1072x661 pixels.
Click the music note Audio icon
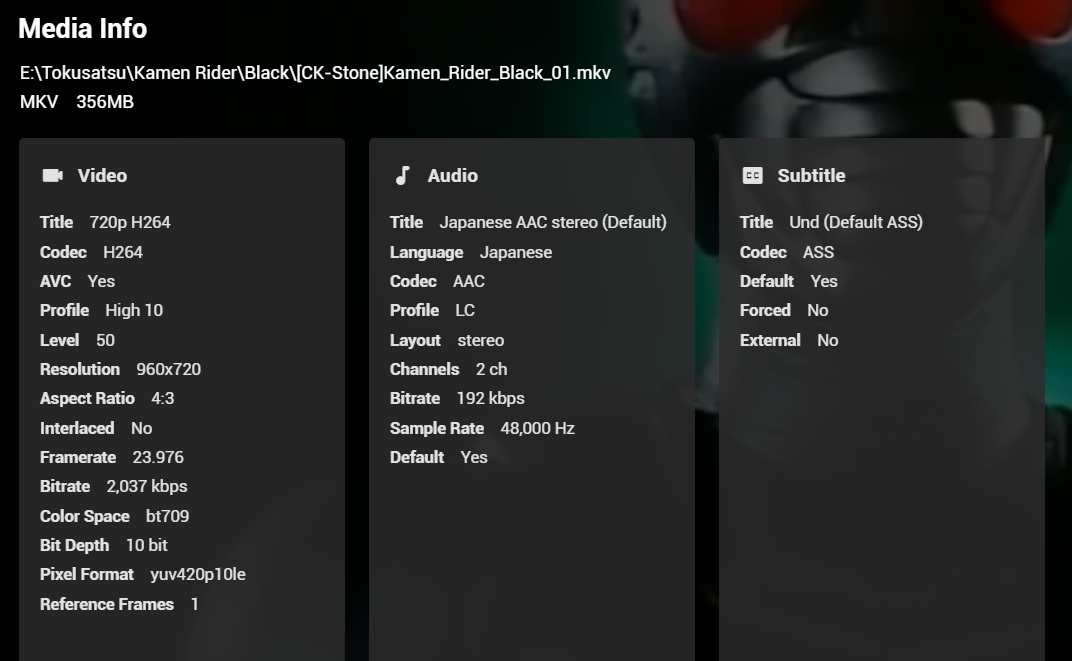(x=403, y=176)
